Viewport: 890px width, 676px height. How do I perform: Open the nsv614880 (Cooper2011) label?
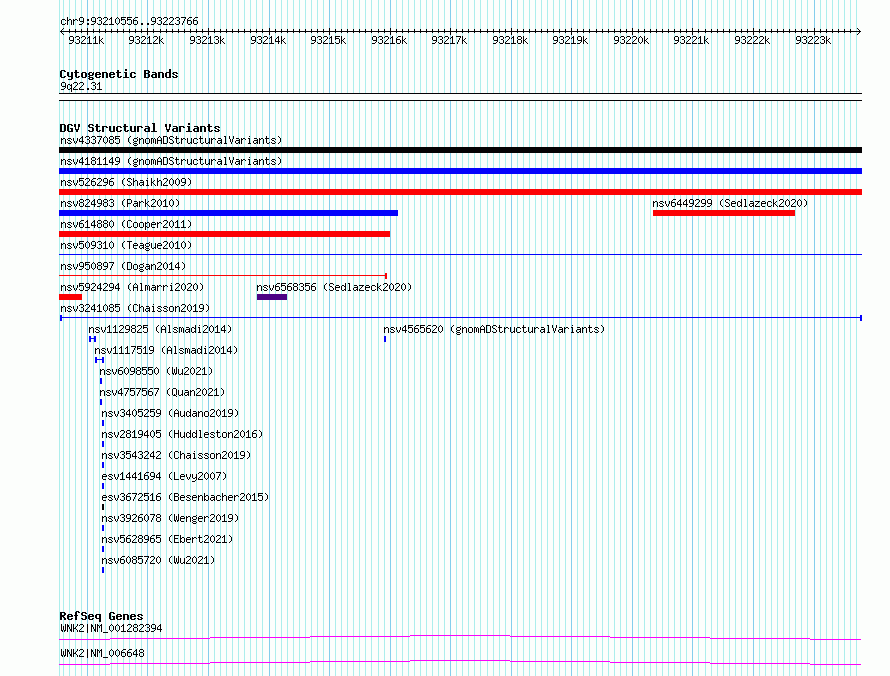pos(126,224)
